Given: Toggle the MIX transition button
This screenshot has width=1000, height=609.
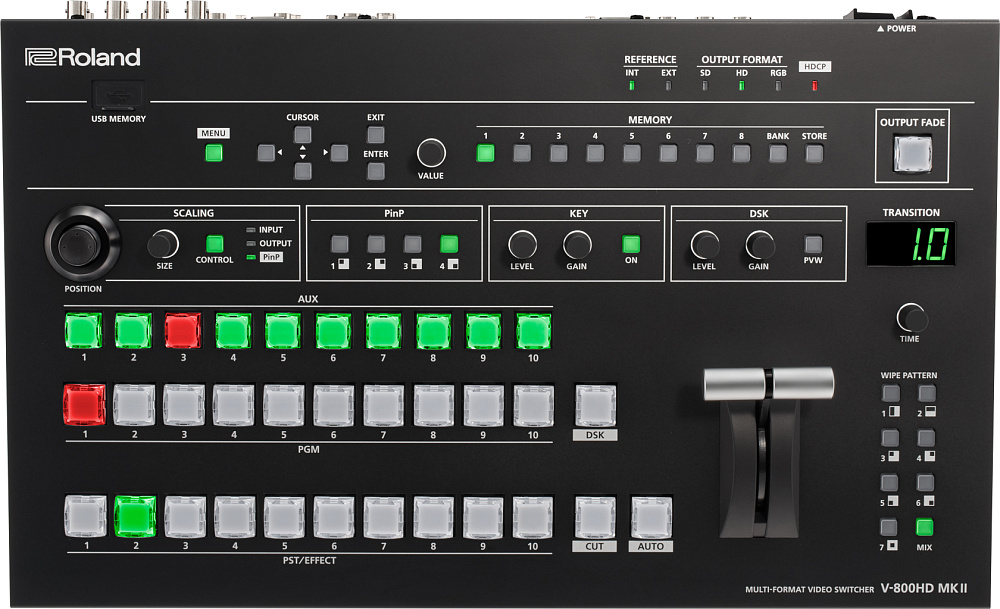Looking at the screenshot, I should tap(925, 527).
